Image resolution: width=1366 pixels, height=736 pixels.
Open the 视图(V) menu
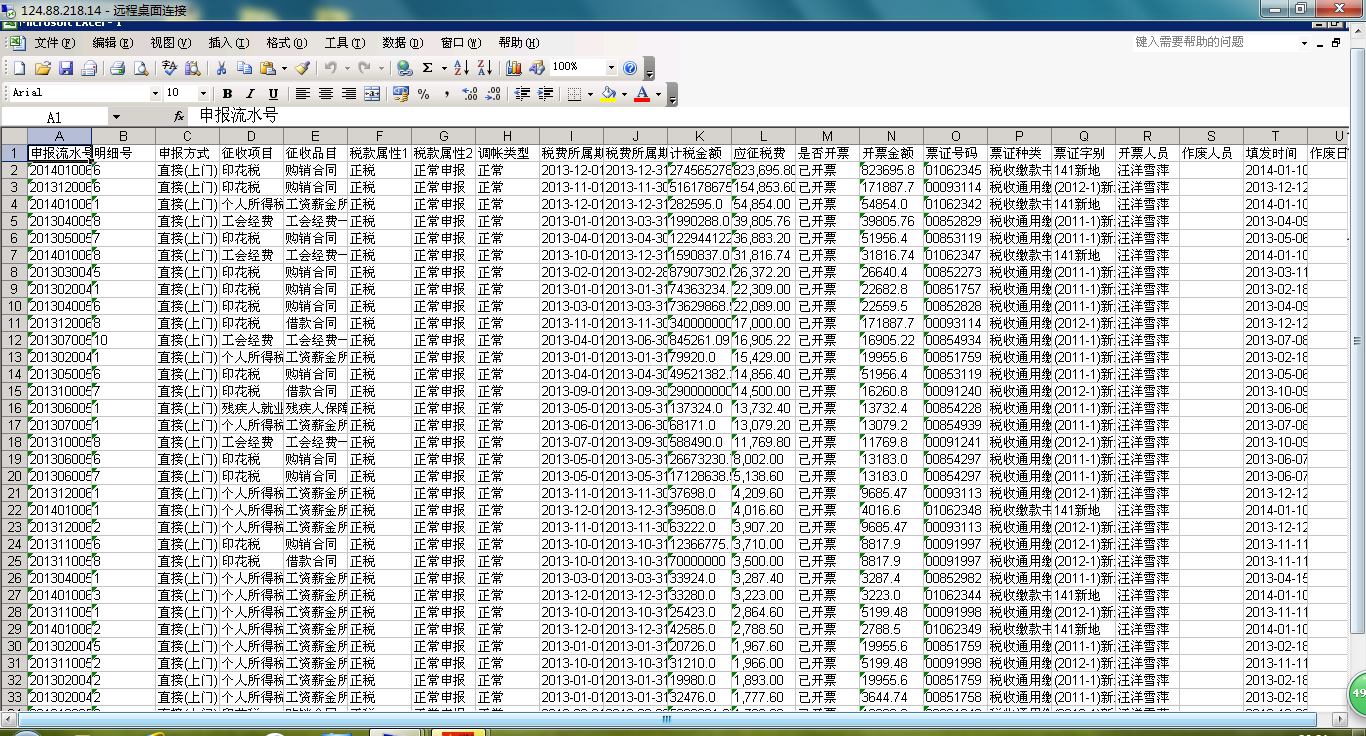coord(171,43)
